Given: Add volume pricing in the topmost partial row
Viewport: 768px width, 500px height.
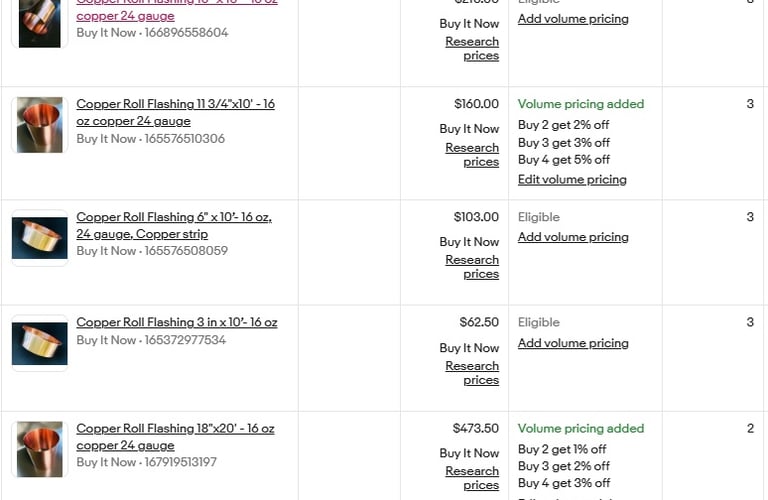Looking at the screenshot, I should coord(573,19).
